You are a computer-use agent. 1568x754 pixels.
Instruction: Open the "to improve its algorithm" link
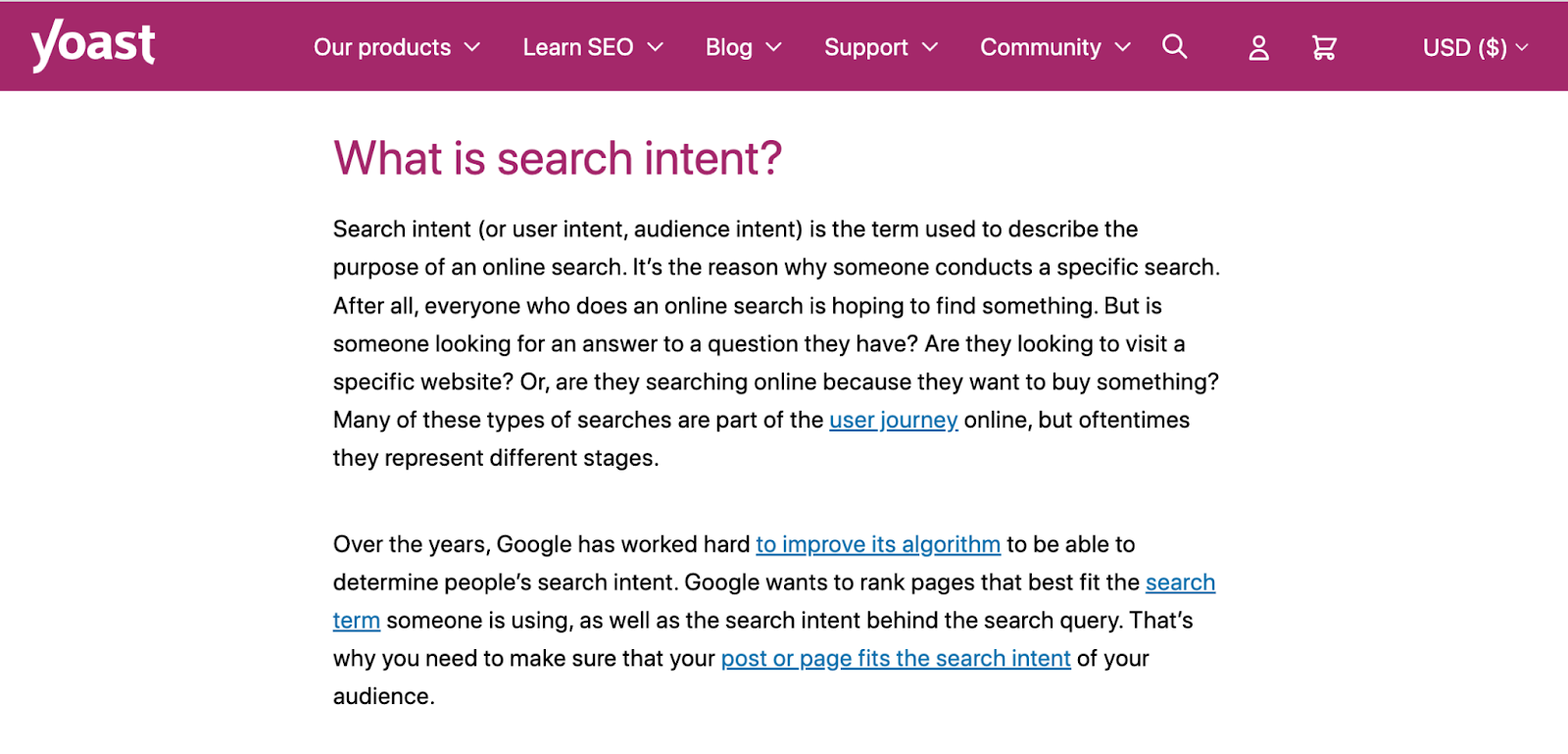878,545
